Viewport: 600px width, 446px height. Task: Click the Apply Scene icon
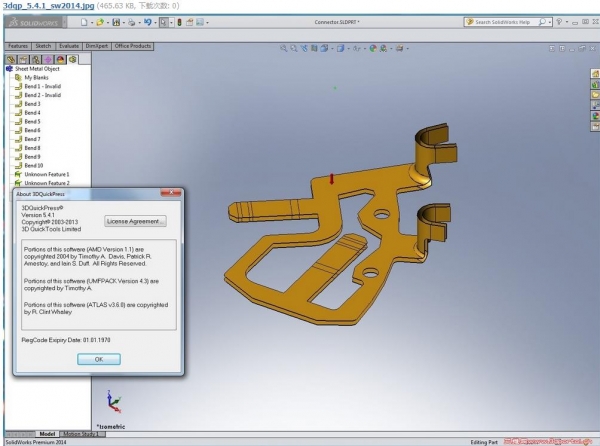pos(383,48)
